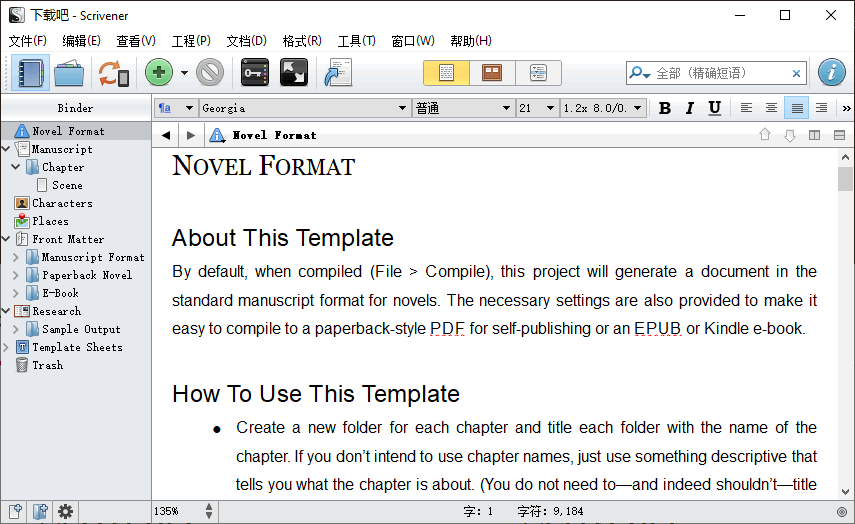This screenshot has width=855, height=524.
Task: Go back in document history
Action: point(166,135)
